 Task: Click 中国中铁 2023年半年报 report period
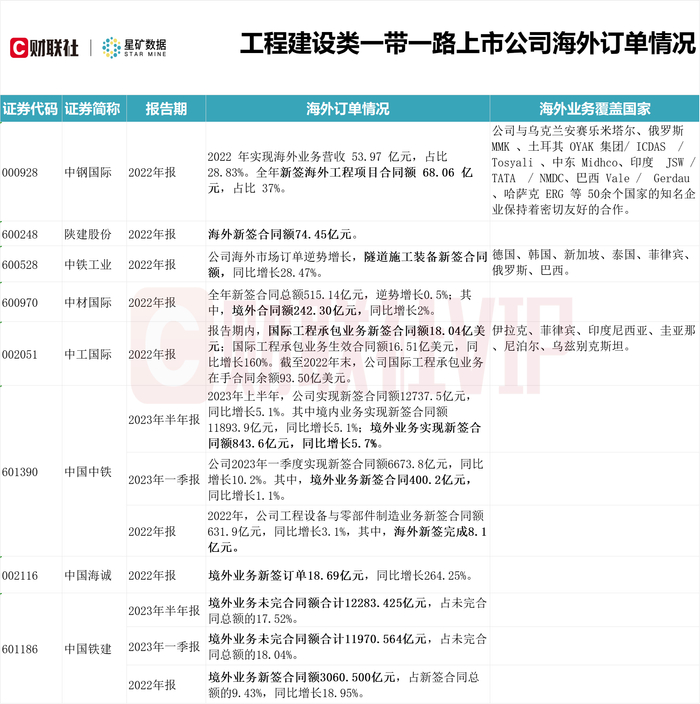tap(164, 420)
